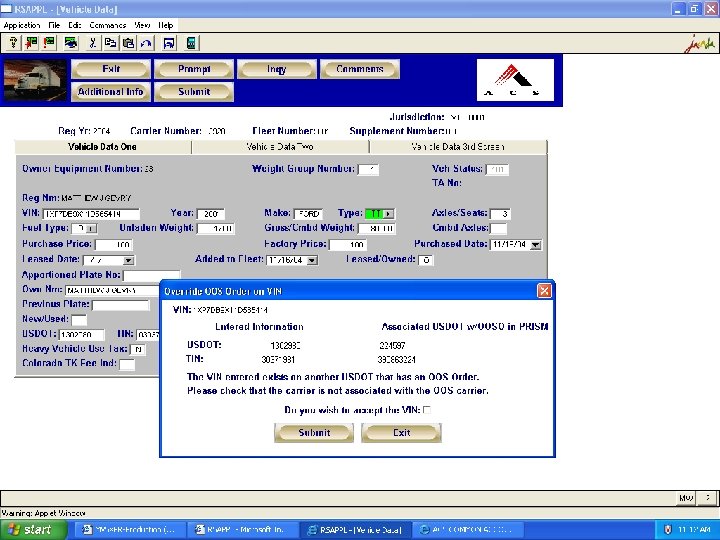Viewport: 720px width, 540px height.
Task: Open the Added to Fleet date dropdown
Action: click(x=312, y=260)
